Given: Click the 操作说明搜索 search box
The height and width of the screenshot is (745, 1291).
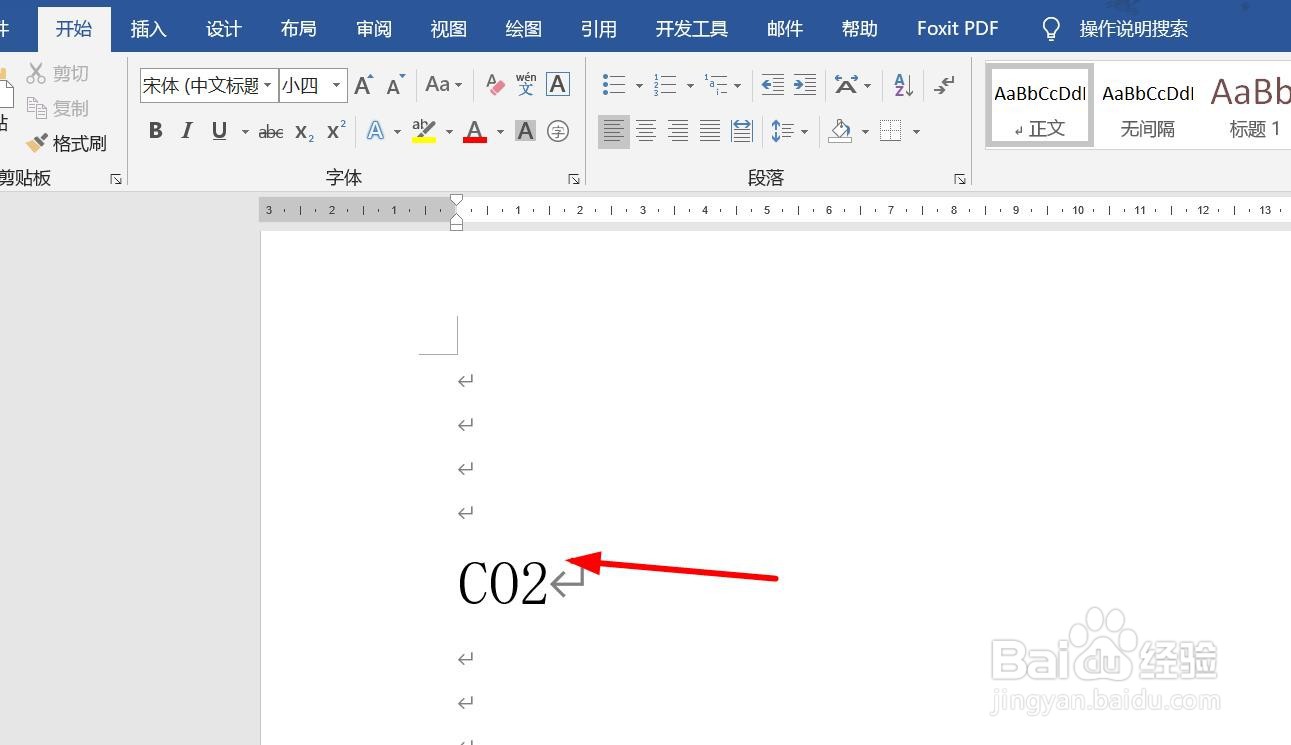Looking at the screenshot, I should [x=1133, y=28].
